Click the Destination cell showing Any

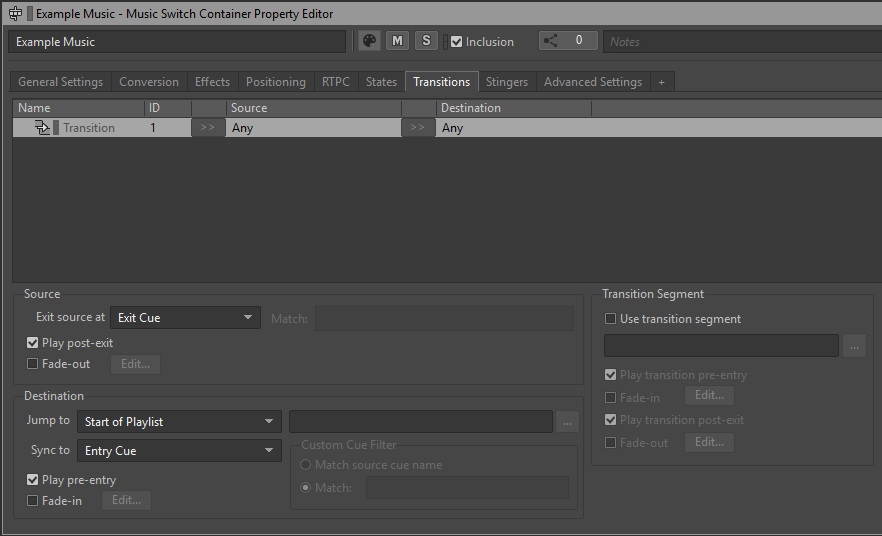513,128
